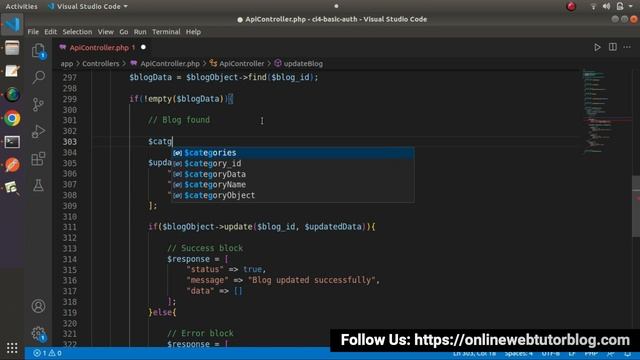The width and height of the screenshot is (640, 360).
Task: Split the editor to the right
Action: click(613, 47)
